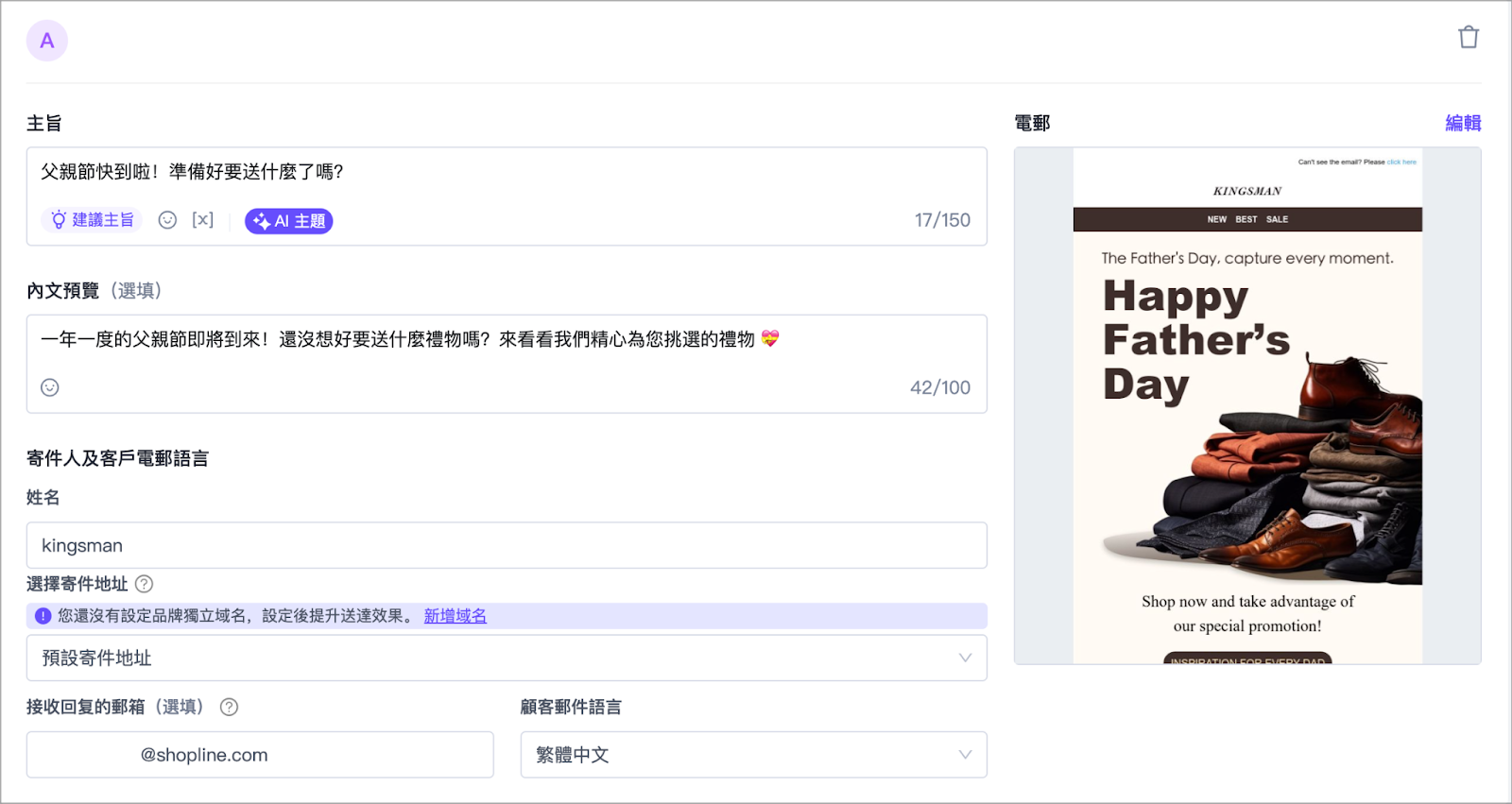Click the trash delete icon

tap(1468, 38)
